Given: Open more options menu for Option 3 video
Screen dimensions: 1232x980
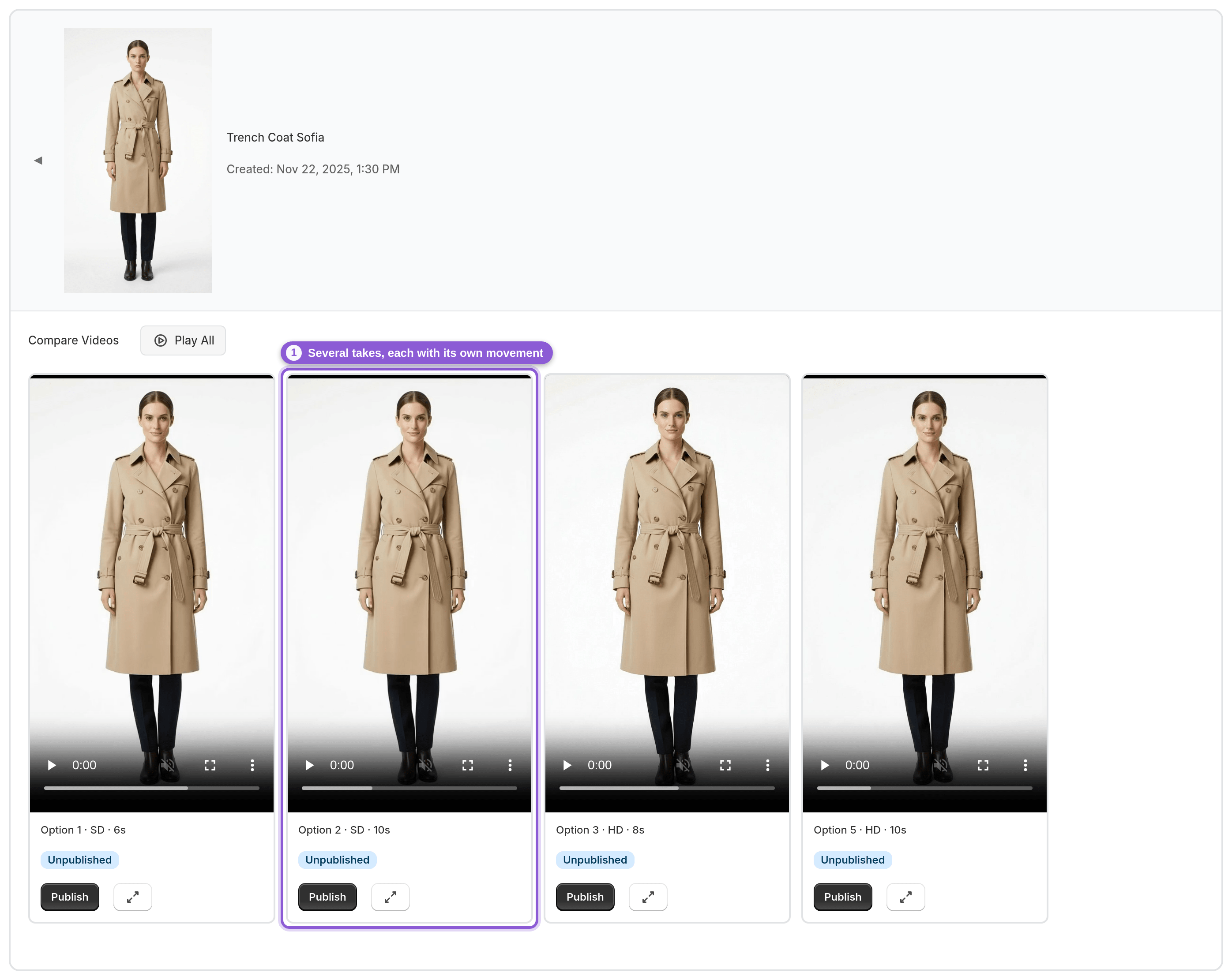Looking at the screenshot, I should click(767, 765).
